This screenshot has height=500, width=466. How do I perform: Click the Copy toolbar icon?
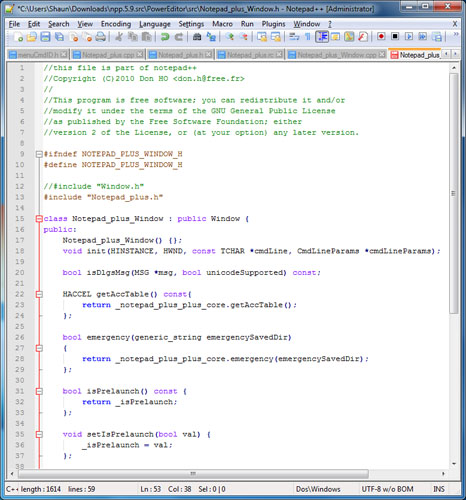click(133, 37)
